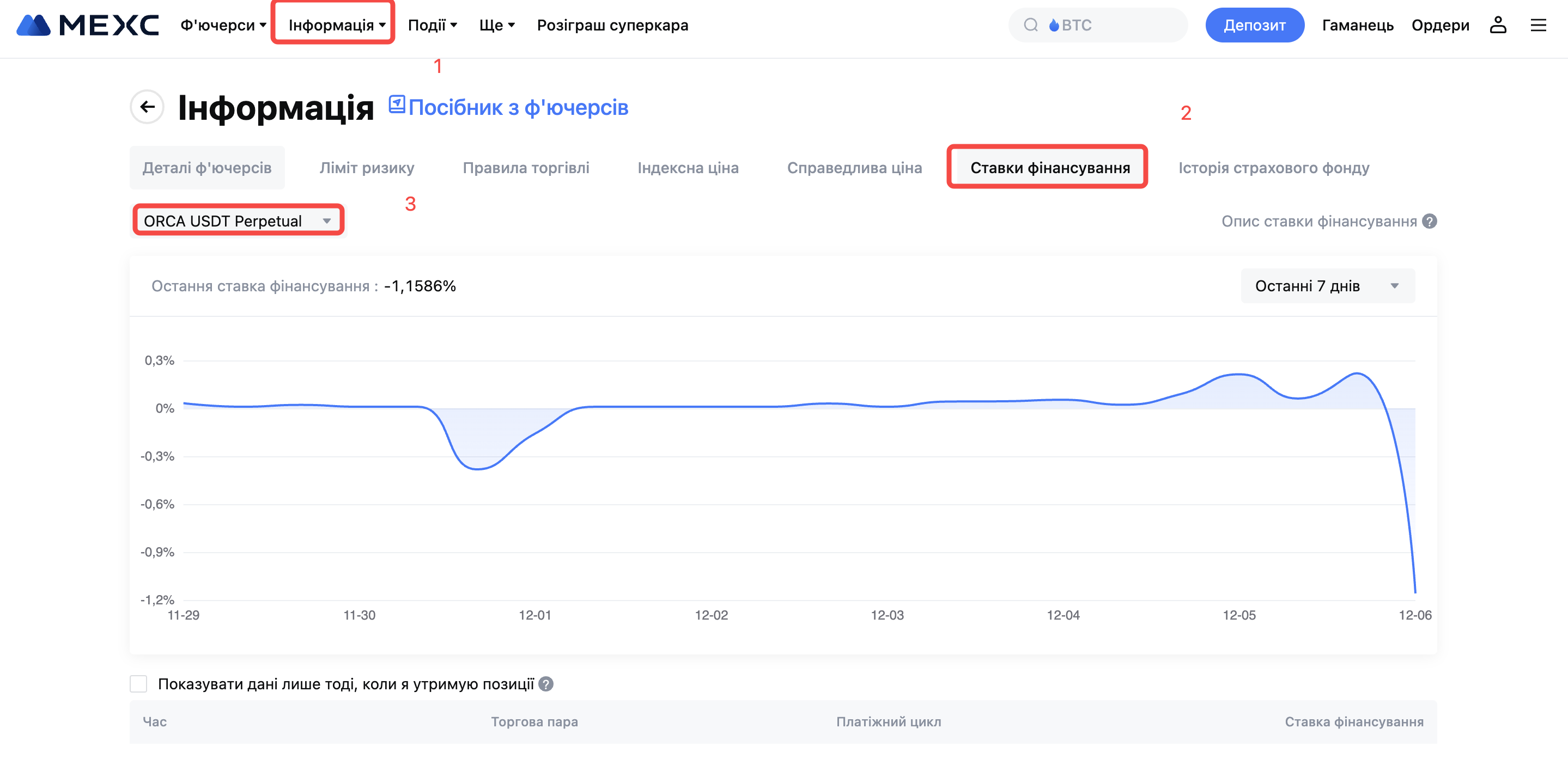This screenshot has width=1568, height=759.
Task: Expand ORCA USDT Perpetual pair dropdown
Action: click(x=238, y=221)
